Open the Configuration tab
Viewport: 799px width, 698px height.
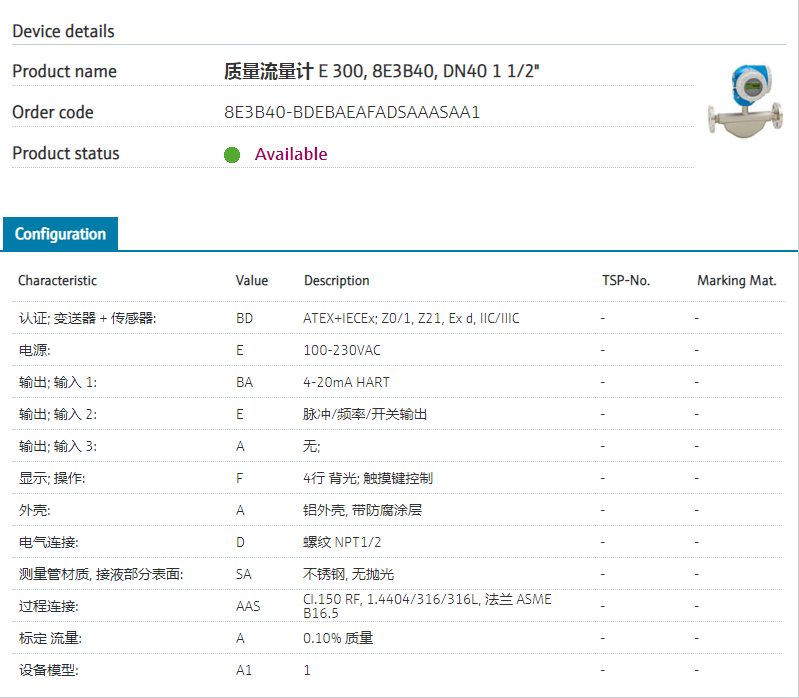click(x=60, y=234)
